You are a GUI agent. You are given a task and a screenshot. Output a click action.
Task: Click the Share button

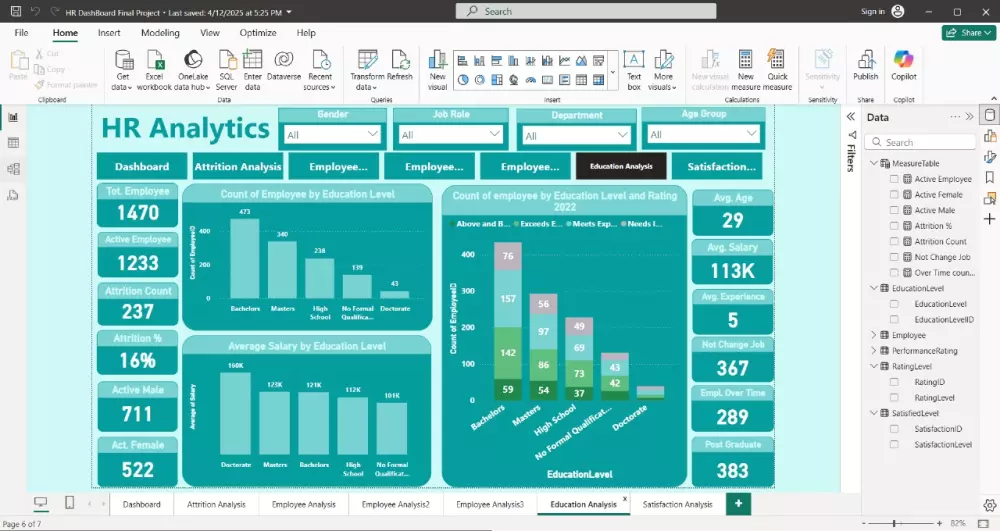pyautogui.click(x=969, y=33)
